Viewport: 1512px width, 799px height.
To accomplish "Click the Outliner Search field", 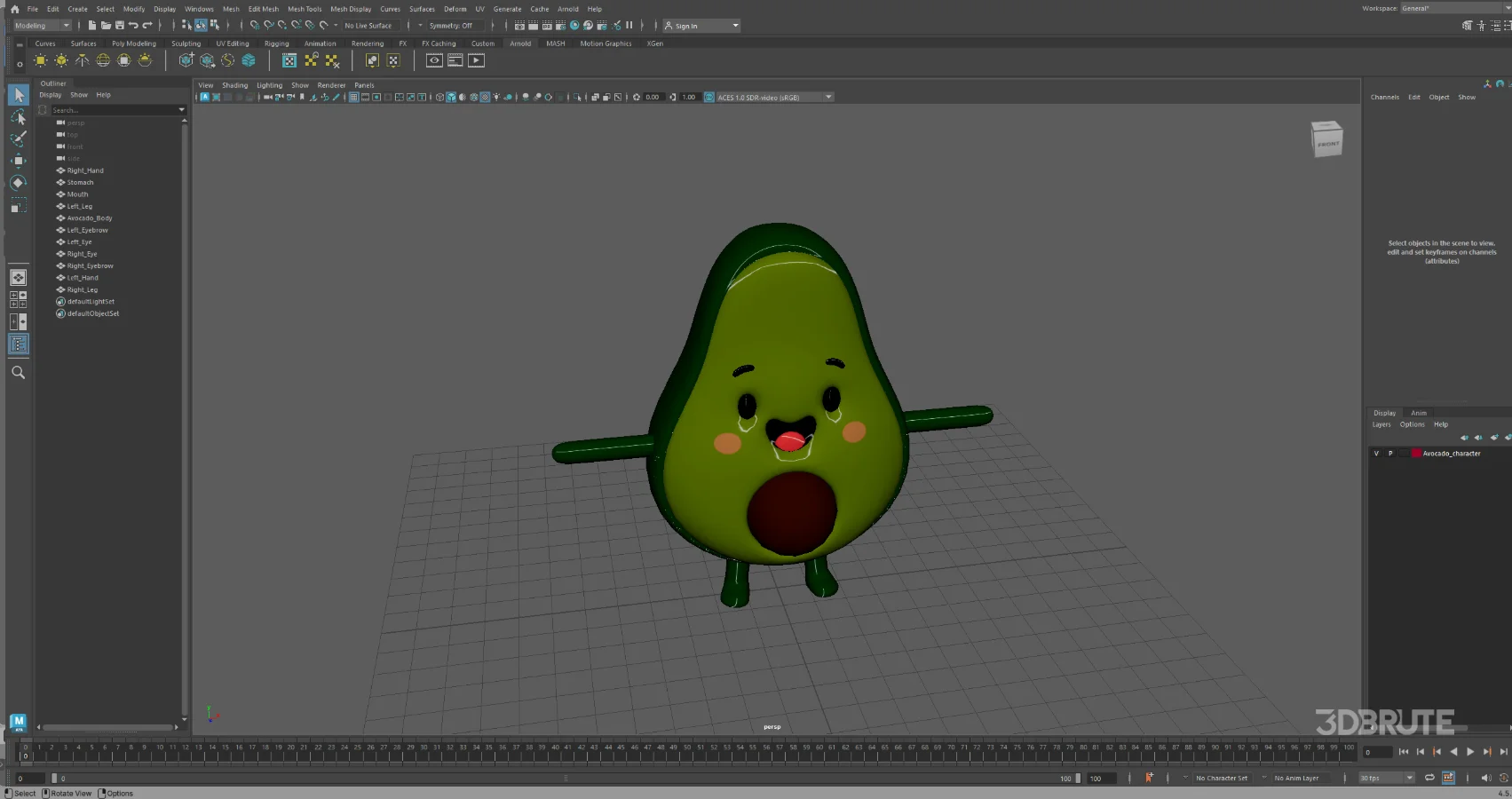I will [x=113, y=110].
